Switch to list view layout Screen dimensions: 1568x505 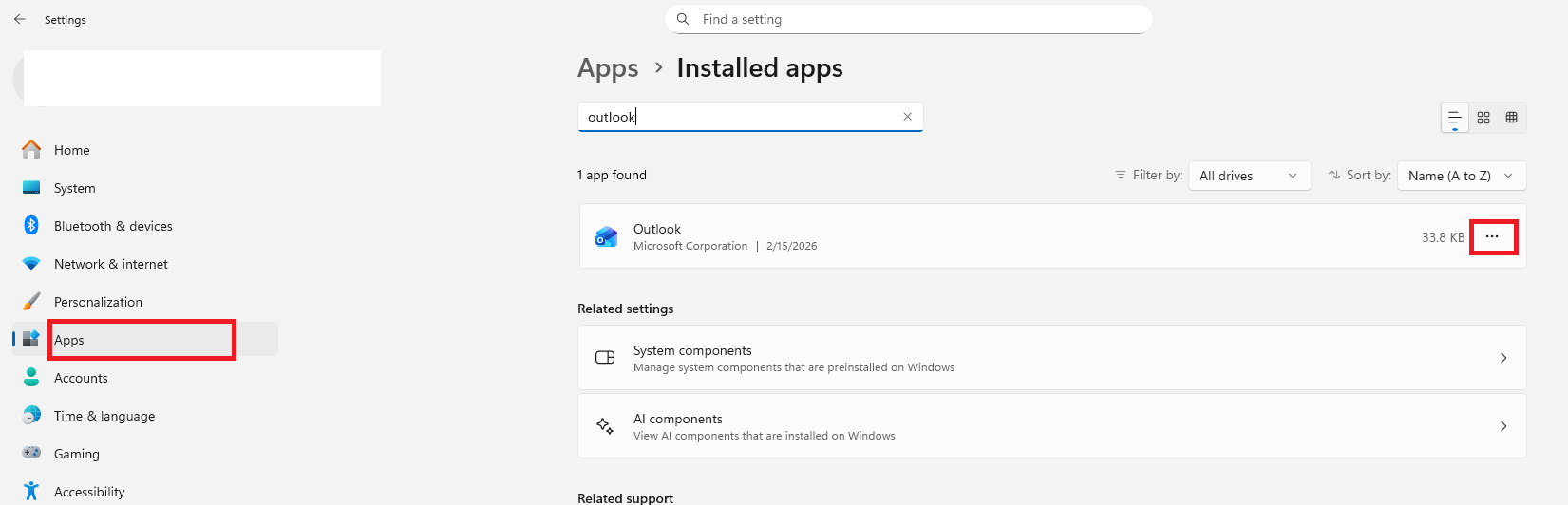click(x=1455, y=118)
